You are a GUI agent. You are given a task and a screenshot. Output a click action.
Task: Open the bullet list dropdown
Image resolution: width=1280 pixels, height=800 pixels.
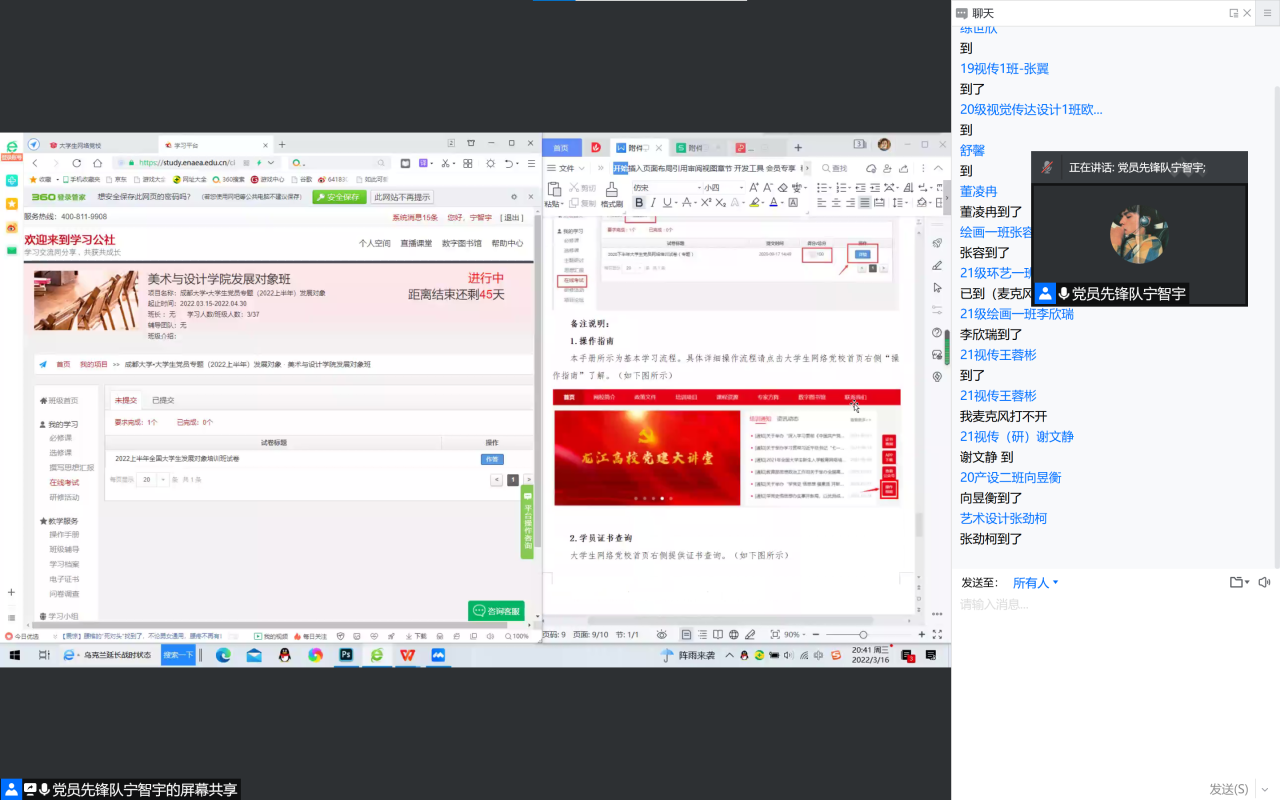click(x=830, y=187)
